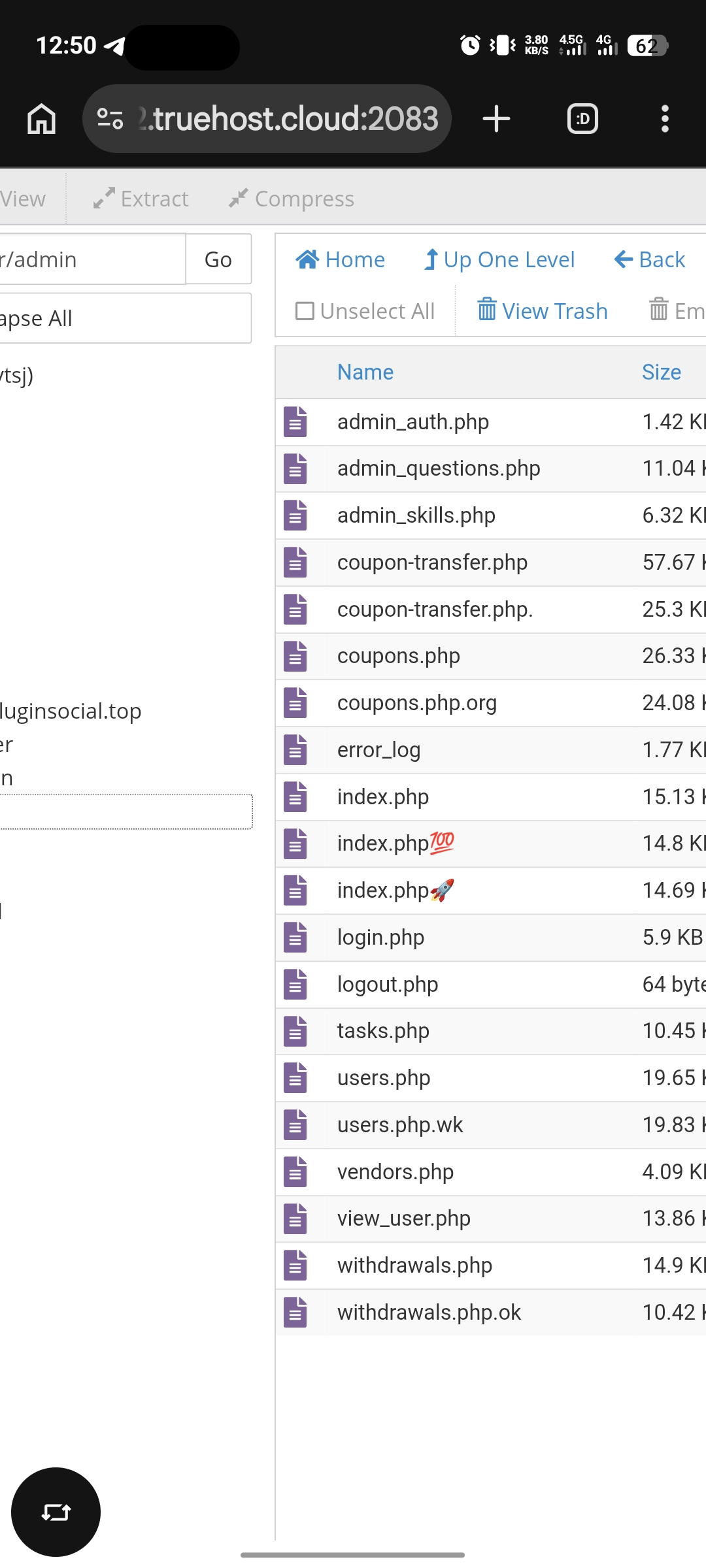Click the file icon for tasks.php

[x=295, y=1031]
